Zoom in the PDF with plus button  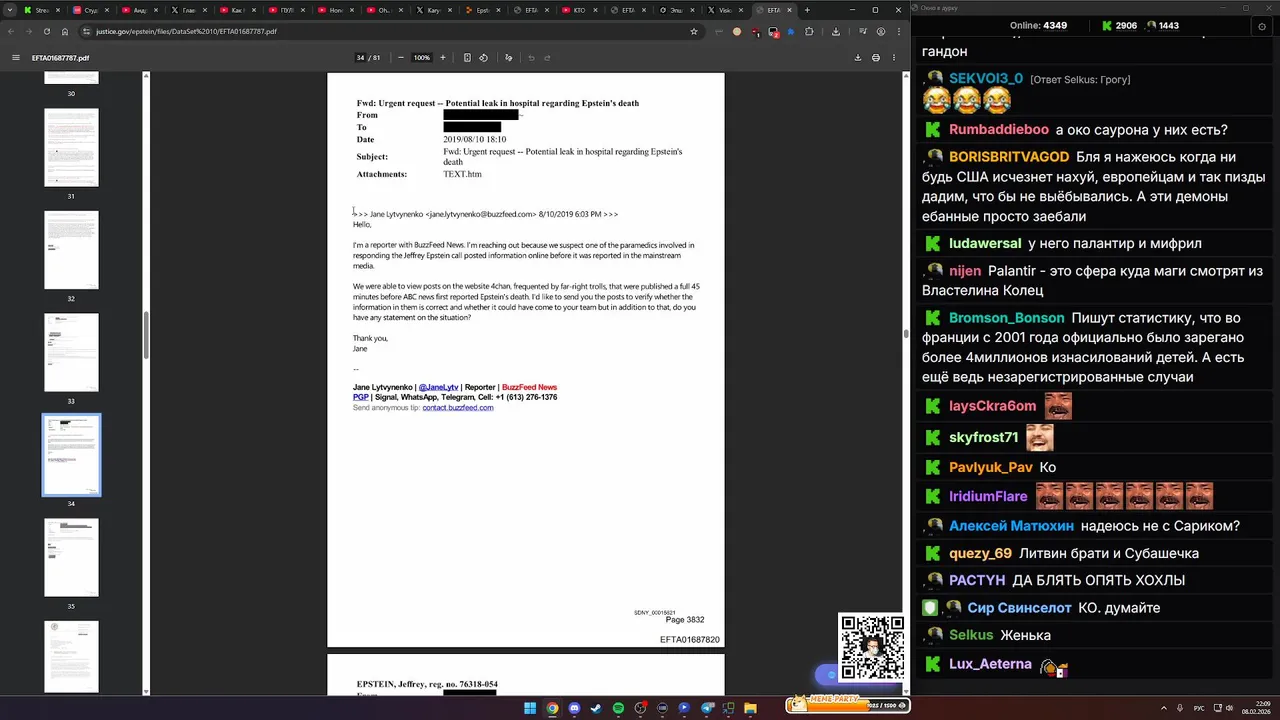tap(443, 58)
